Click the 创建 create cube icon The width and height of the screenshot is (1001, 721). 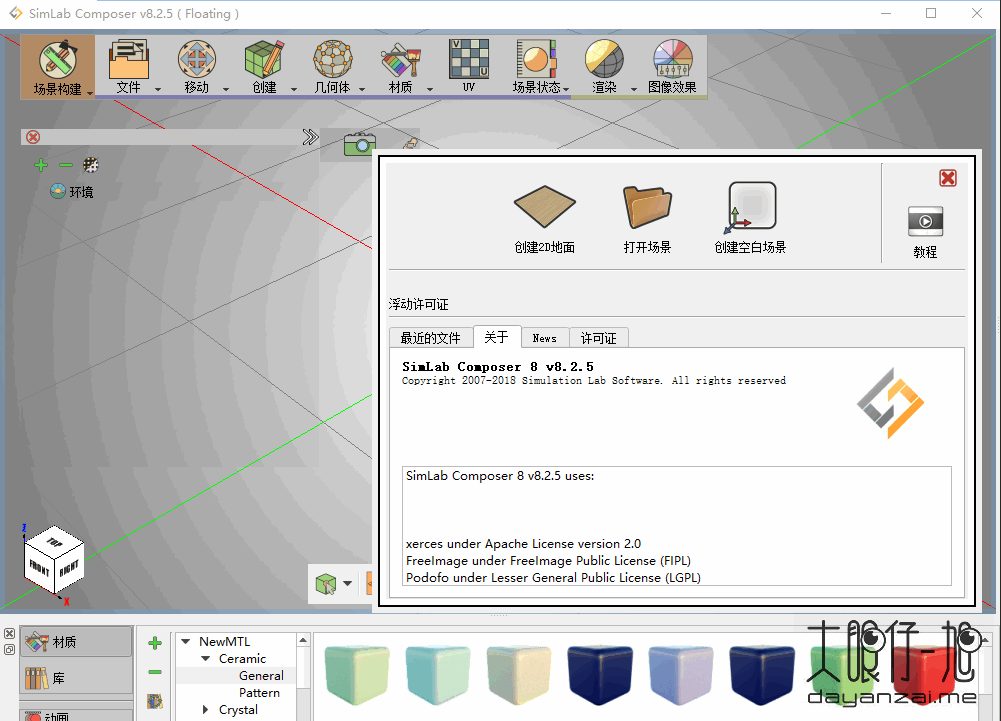(264, 59)
